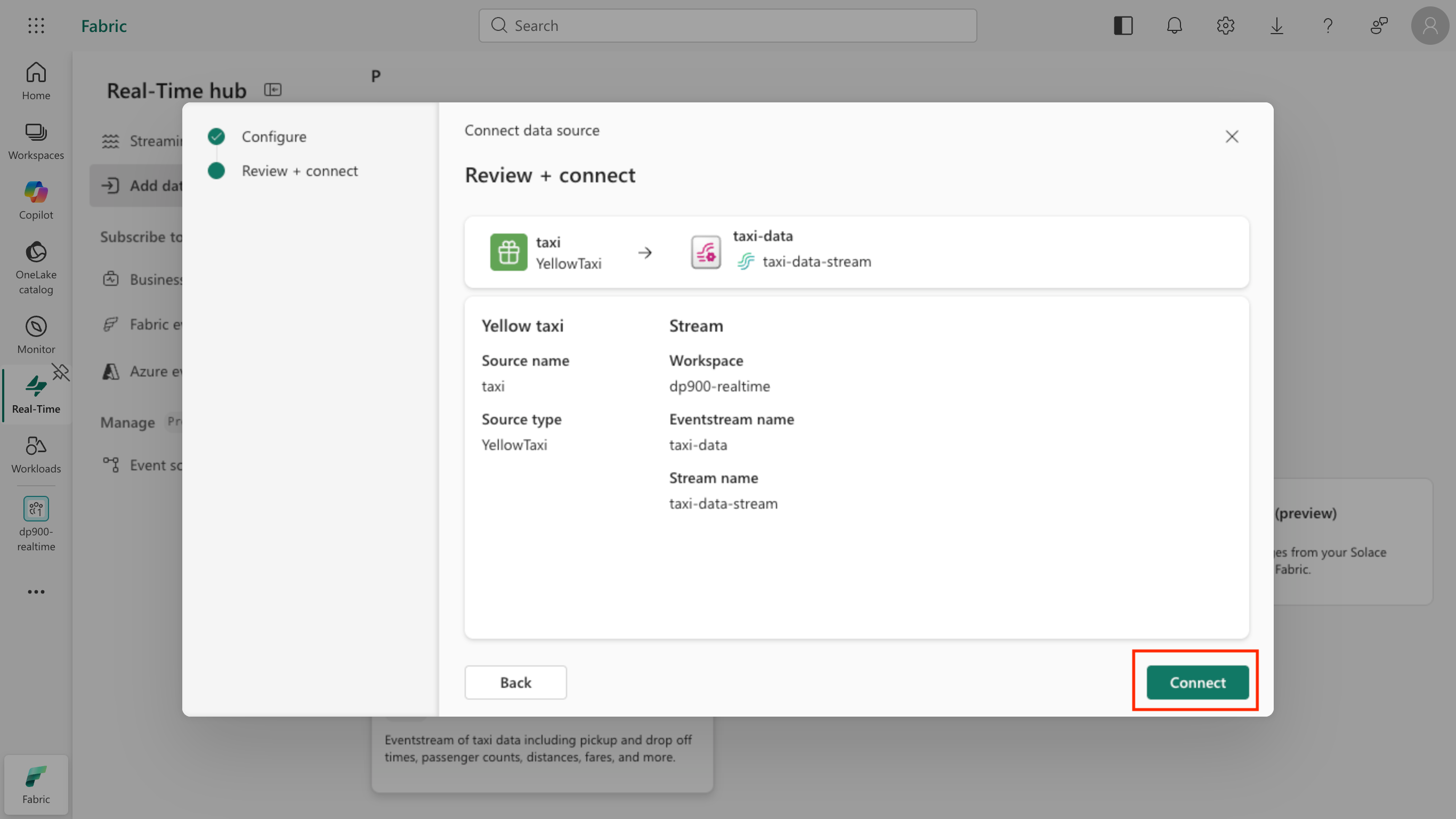Select Real-Time in left navigation
Image resolution: width=1456 pixels, height=819 pixels.
pyautogui.click(x=36, y=394)
